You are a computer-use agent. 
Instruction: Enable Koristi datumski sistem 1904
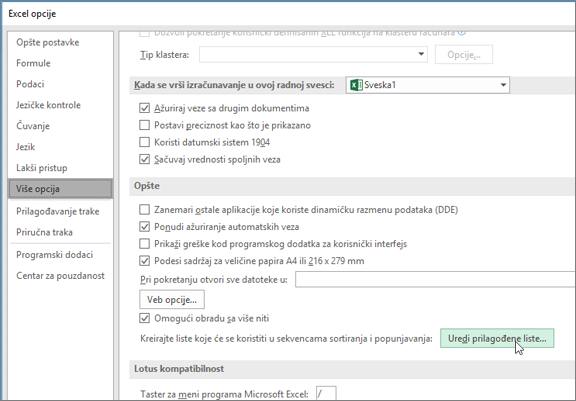point(144,142)
